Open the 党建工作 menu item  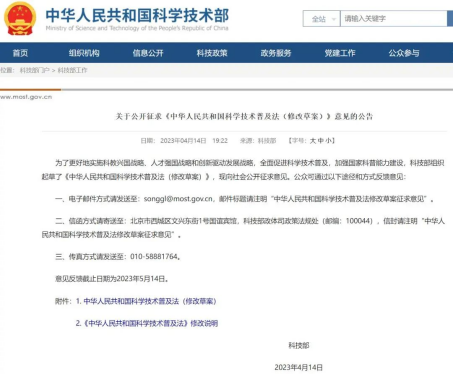(340, 53)
